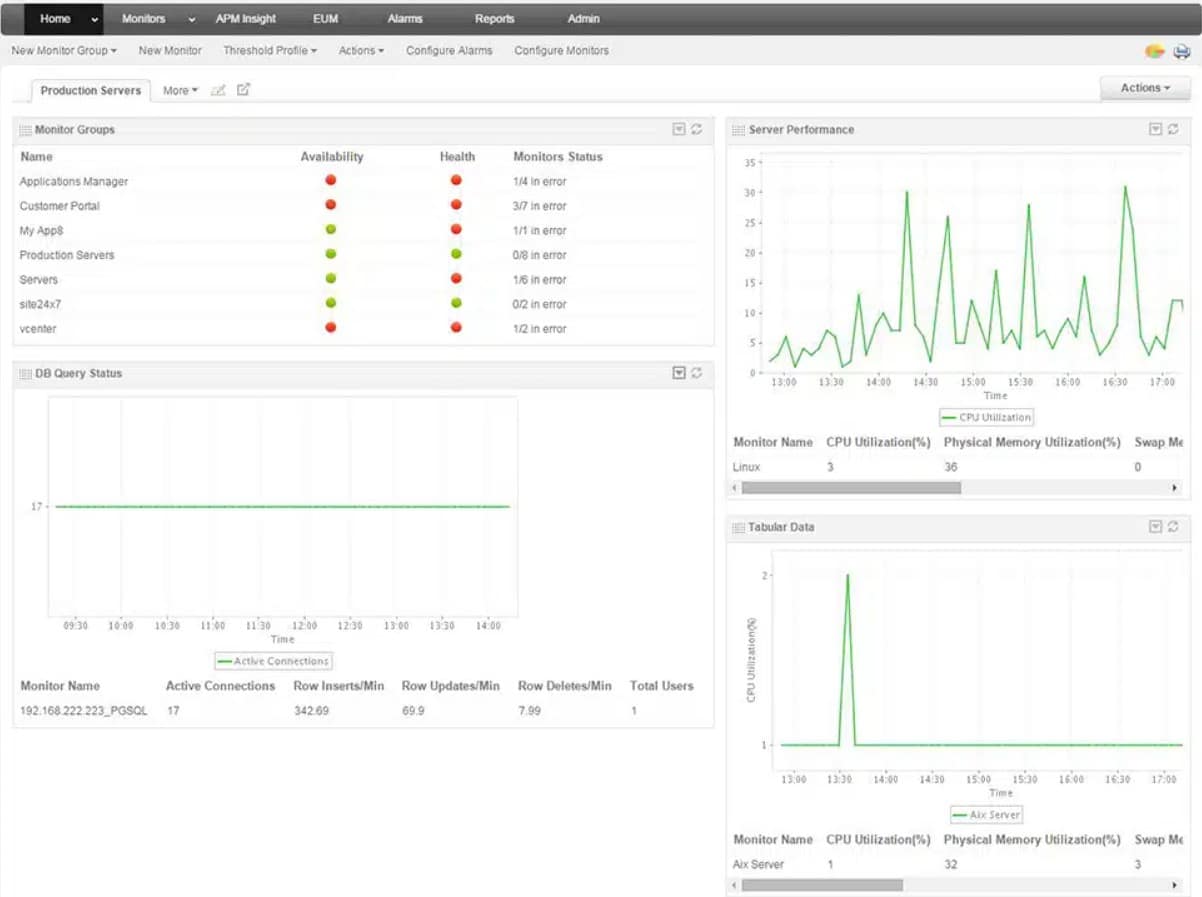This screenshot has width=1202, height=897.
Task: Click My App8 red health icon
Action: [x=456, y=229]
